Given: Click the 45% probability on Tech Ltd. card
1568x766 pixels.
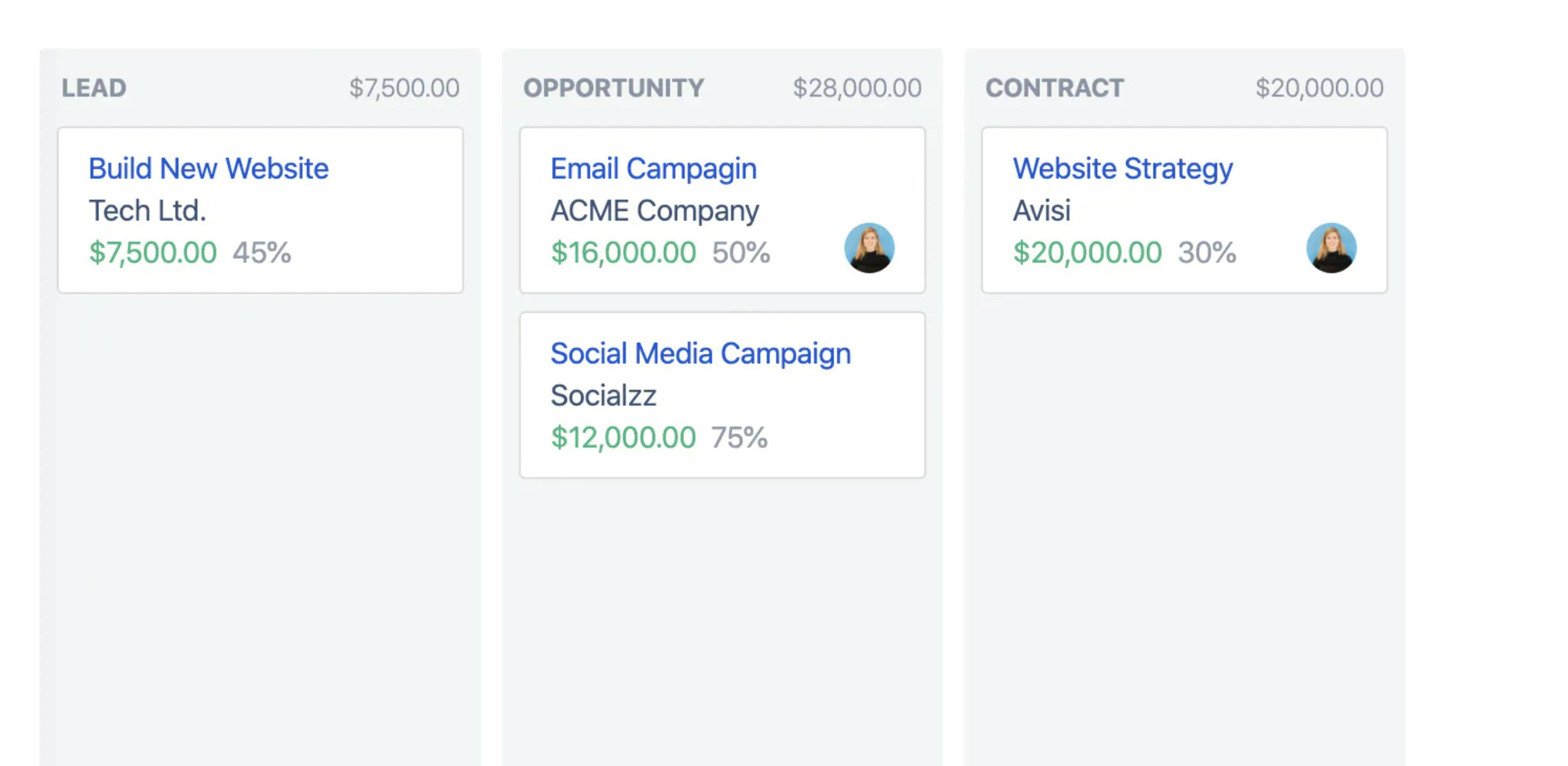Looking at the screenshot, I should 262,253.
